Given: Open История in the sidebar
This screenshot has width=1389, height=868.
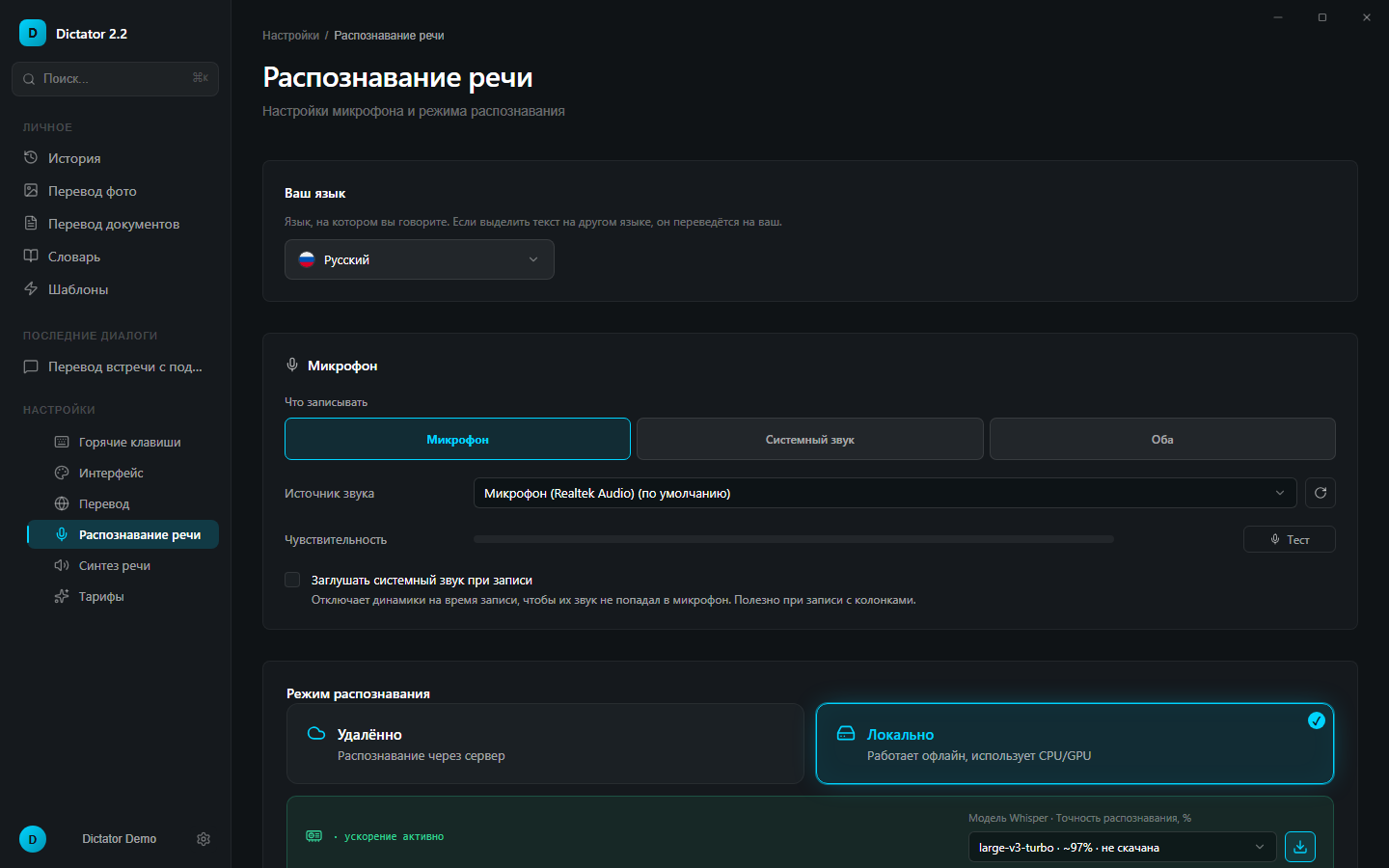Looking at the screenshot, I should (115, 158).
